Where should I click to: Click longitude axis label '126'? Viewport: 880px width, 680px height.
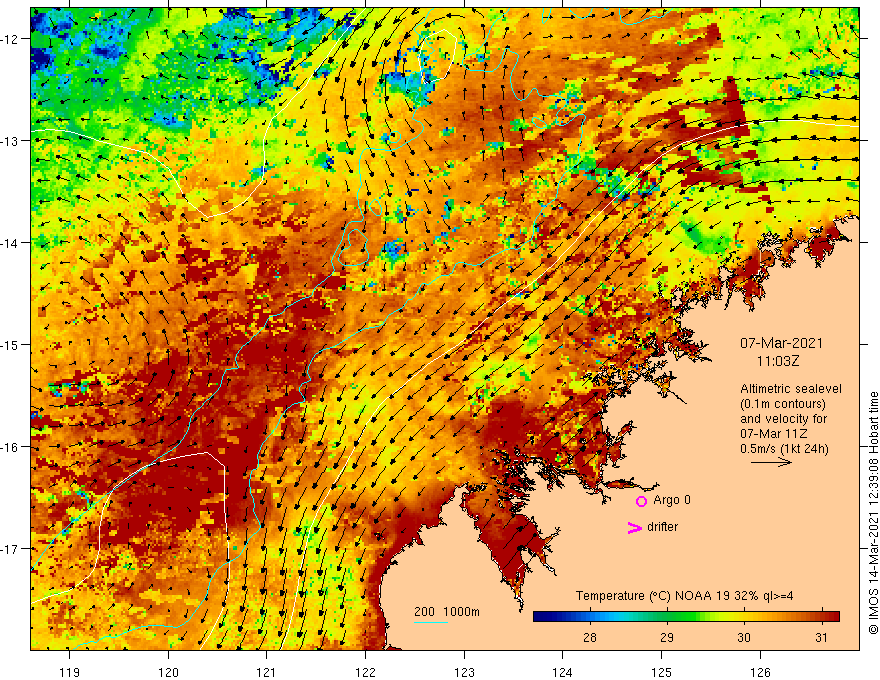pos(760,672)
